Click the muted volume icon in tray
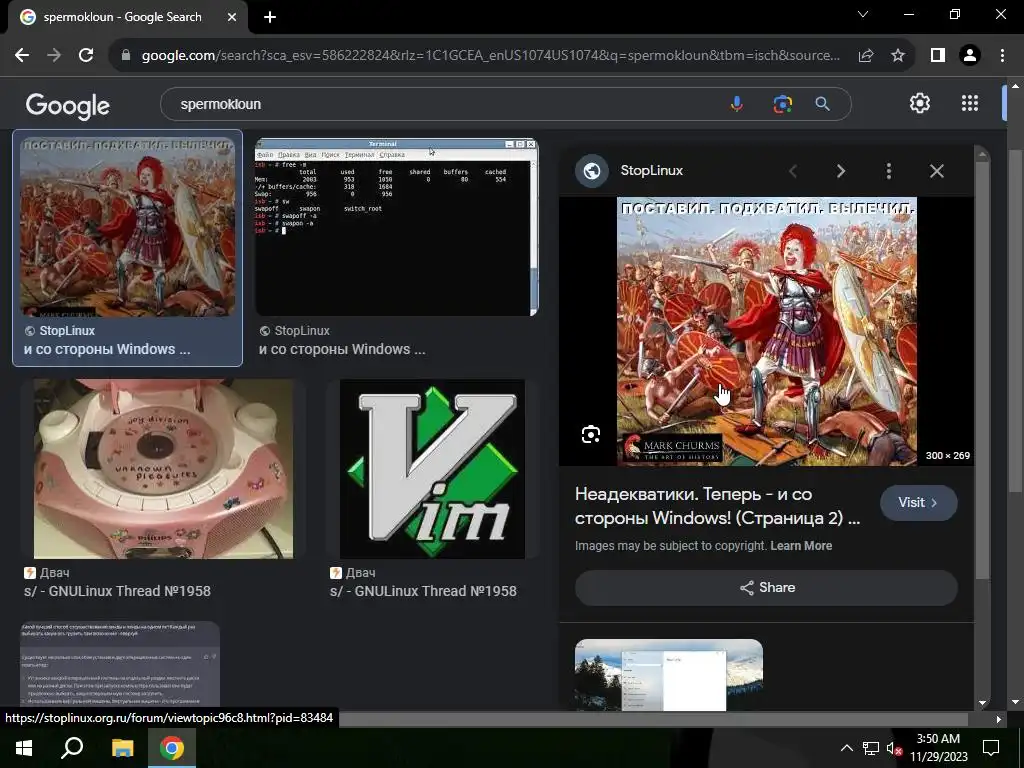The width and height of the screenshot is (1024, 768). 894,748
